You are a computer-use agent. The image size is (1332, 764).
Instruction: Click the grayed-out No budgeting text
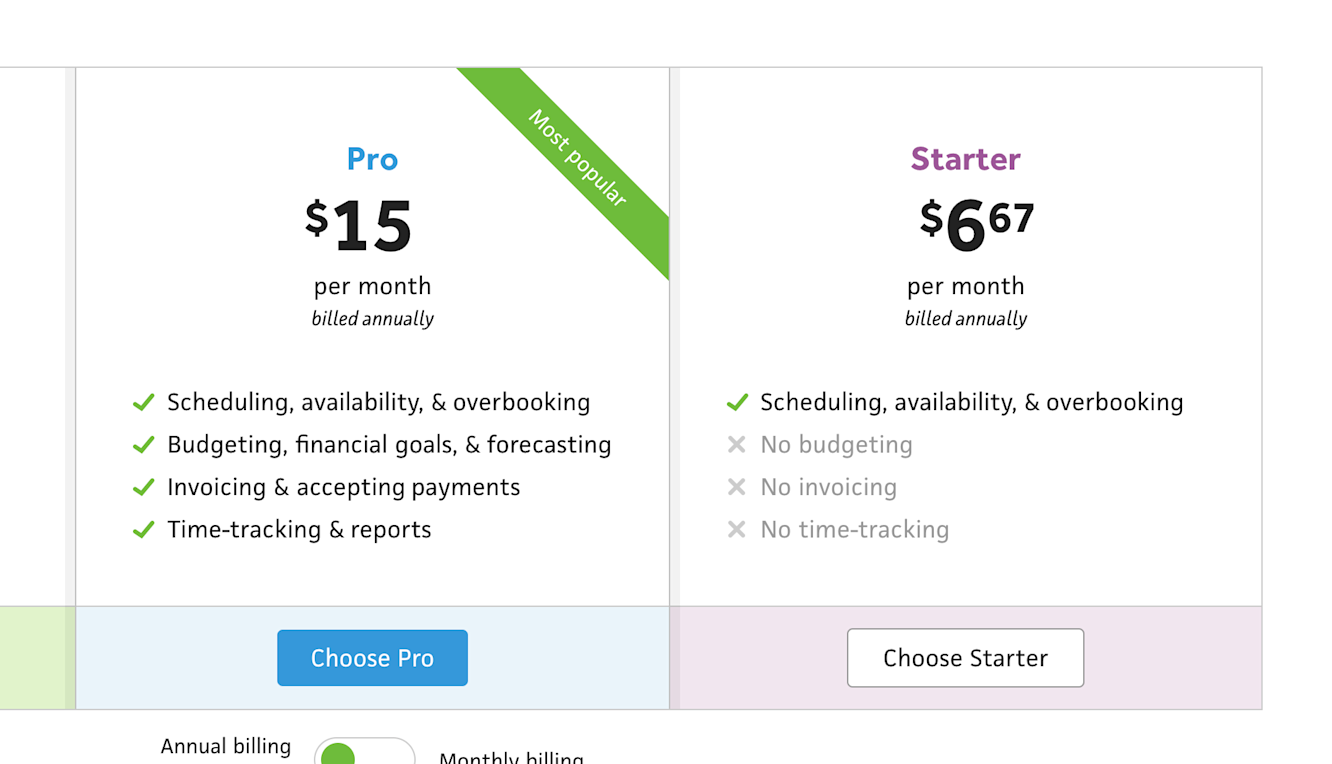tap(836, 445)
